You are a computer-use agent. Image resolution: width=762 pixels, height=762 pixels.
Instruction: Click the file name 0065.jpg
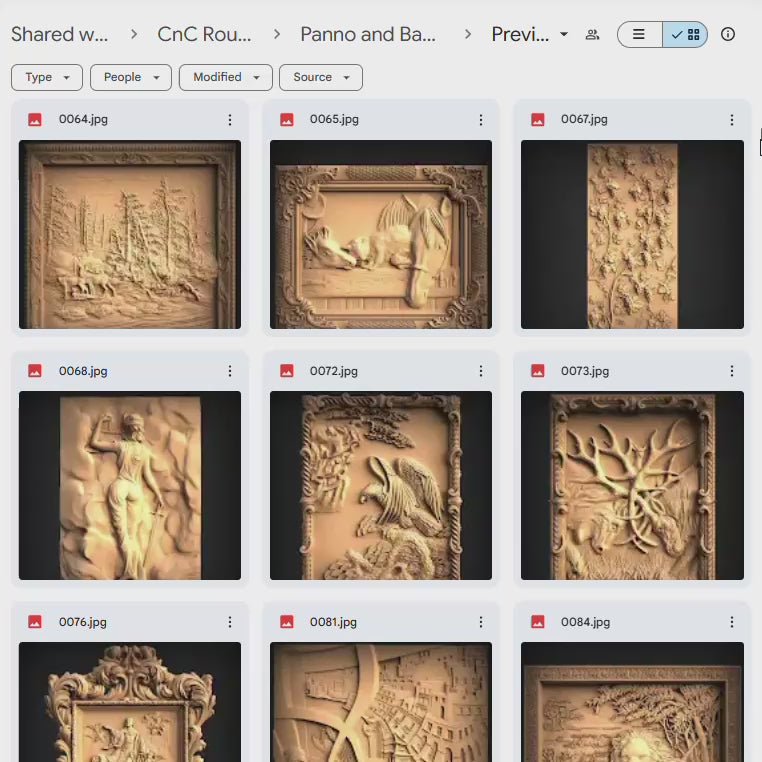(x=334, y=120)
